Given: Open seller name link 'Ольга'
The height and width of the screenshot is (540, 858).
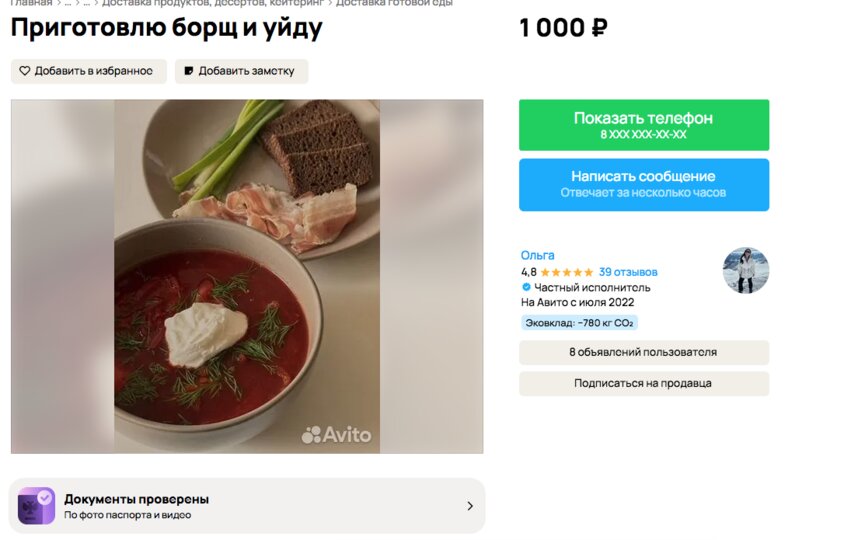Looking at the screenshot, I should tap(537, 255).
